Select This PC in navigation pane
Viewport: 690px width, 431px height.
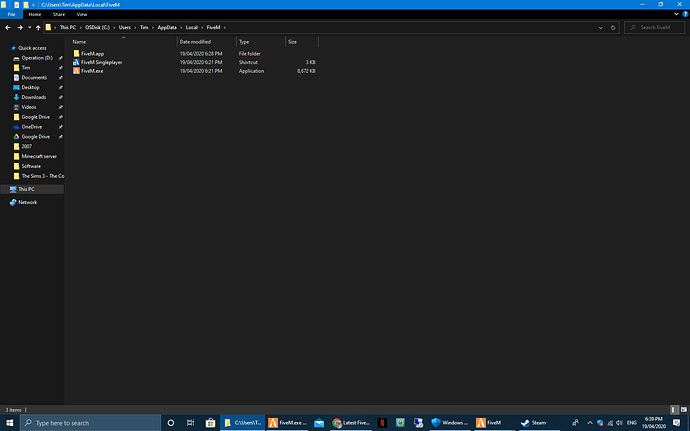[26, 189]
